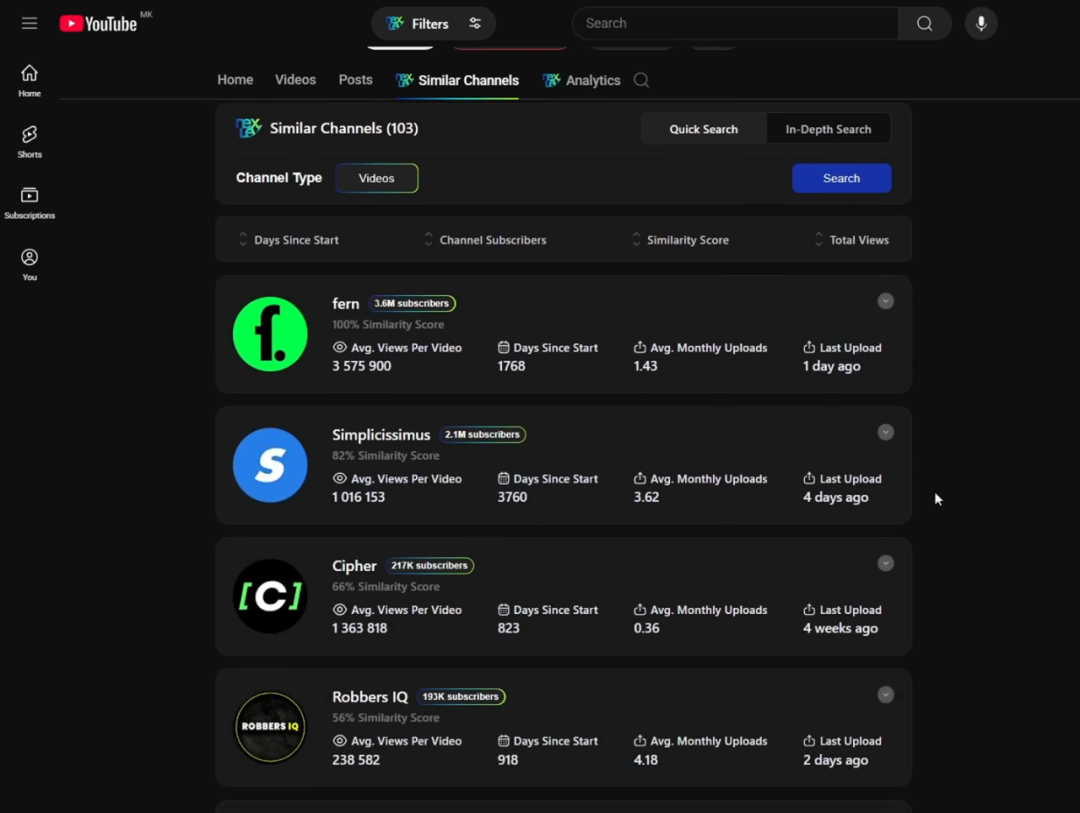Click the search magnifier button
Viewport: 1080px width, 813px height.
click(924, 23)
